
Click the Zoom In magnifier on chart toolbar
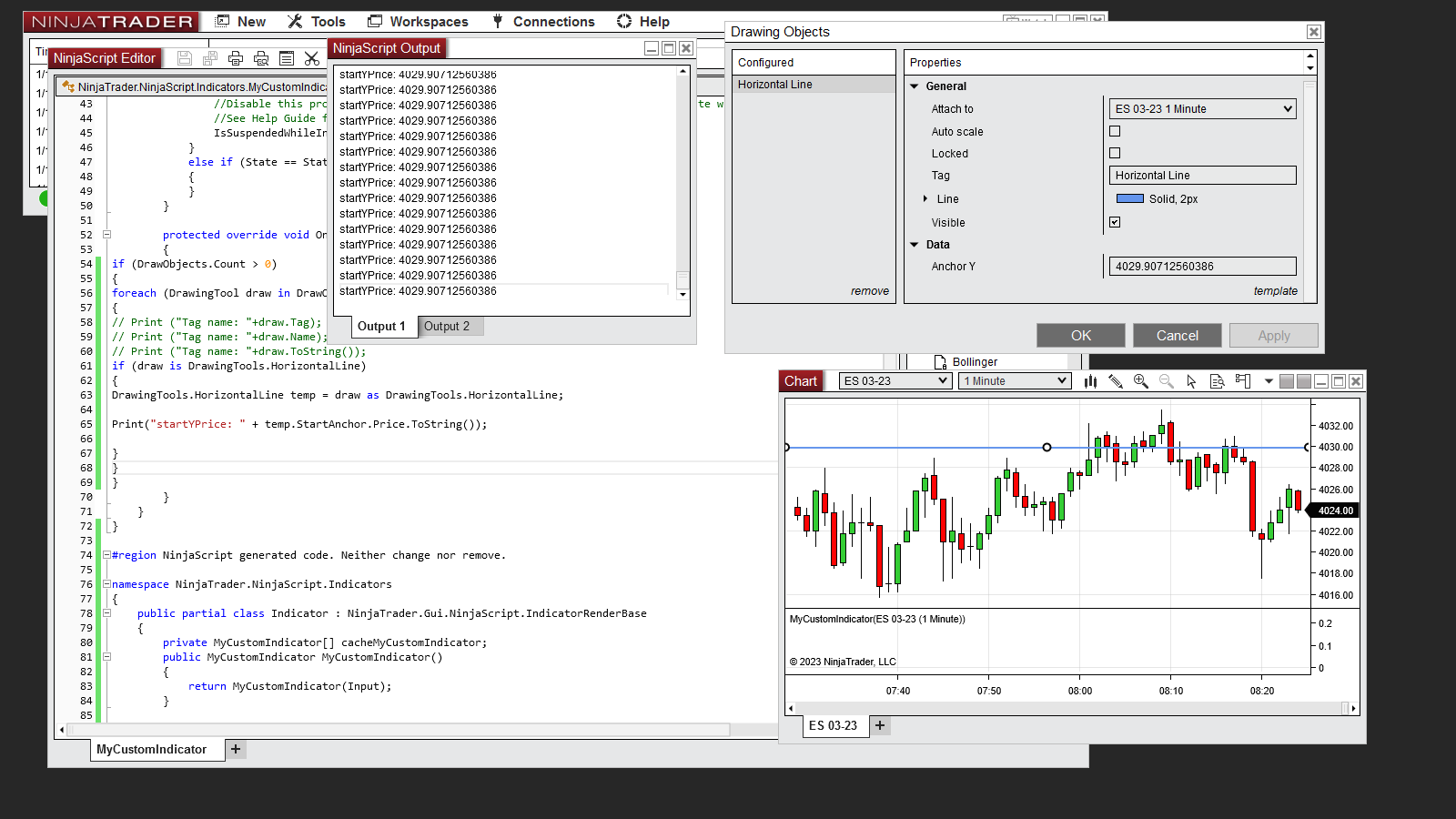(x=1141, y=381)
